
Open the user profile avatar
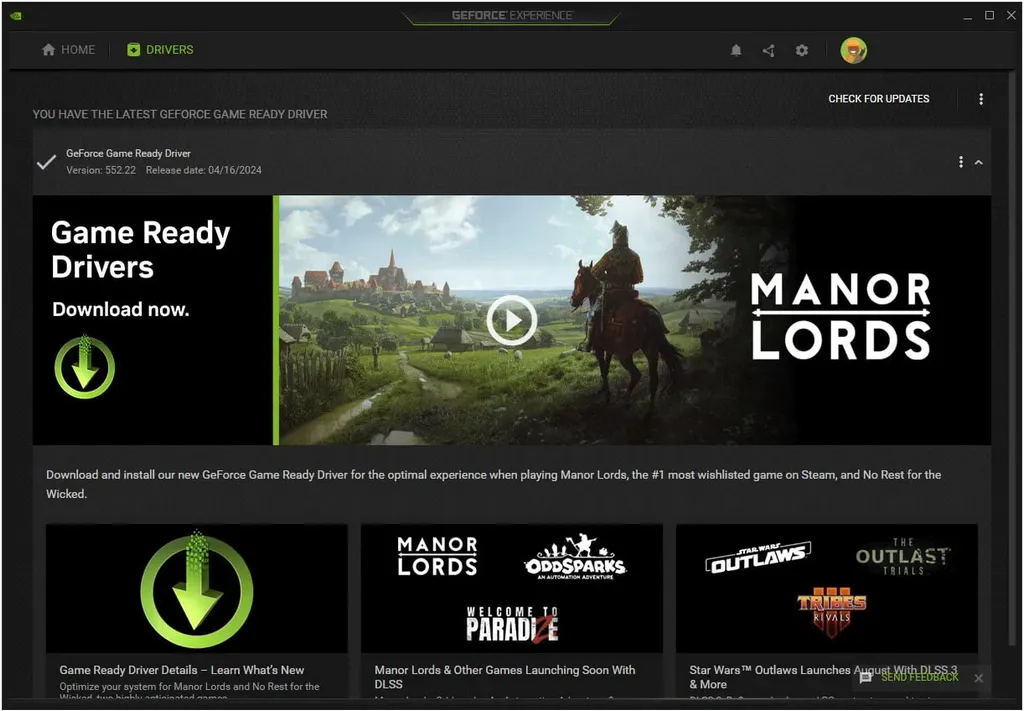[x=854, y=50]
